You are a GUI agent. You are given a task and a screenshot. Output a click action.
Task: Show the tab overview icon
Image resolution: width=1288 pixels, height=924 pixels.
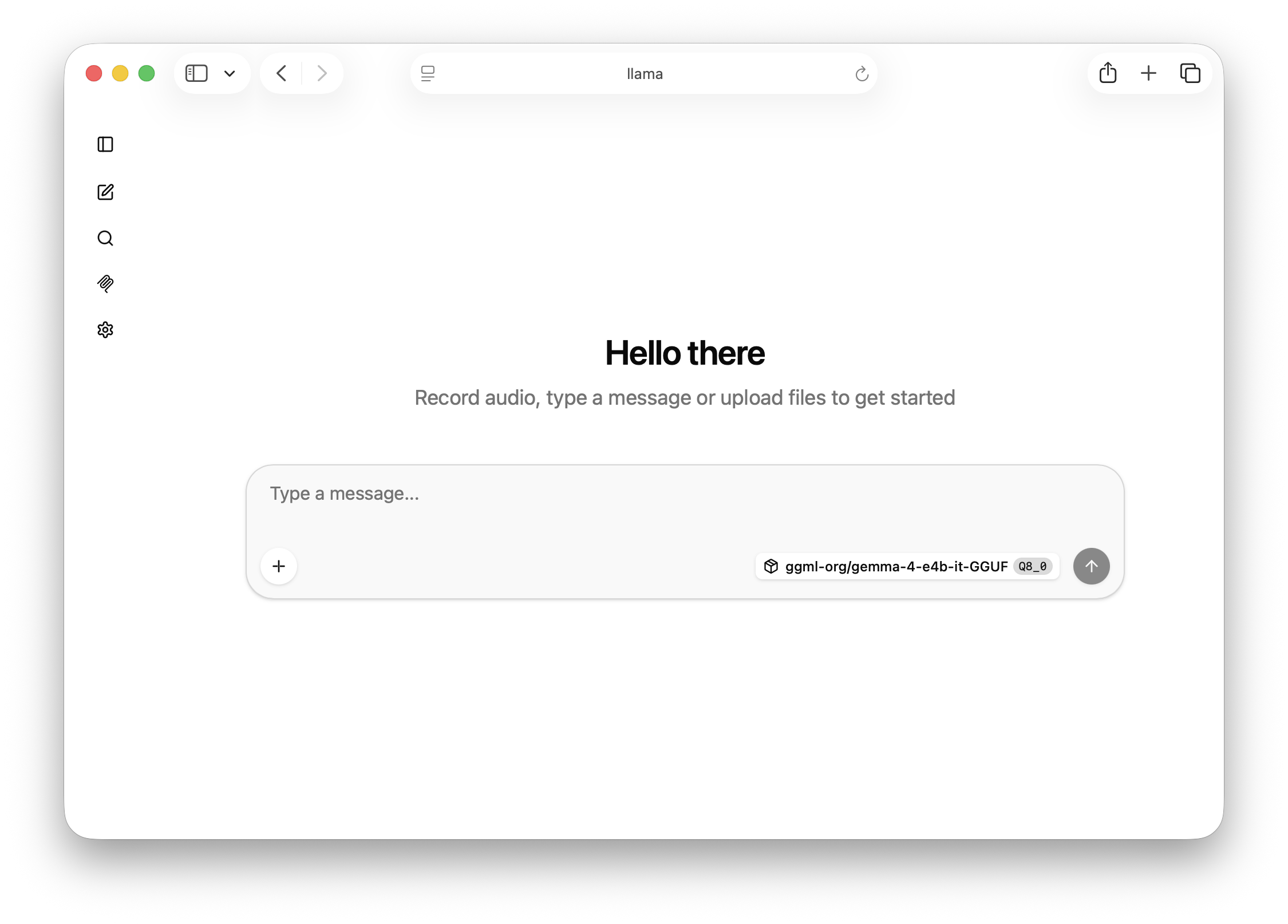click(x=1190, y=73)
